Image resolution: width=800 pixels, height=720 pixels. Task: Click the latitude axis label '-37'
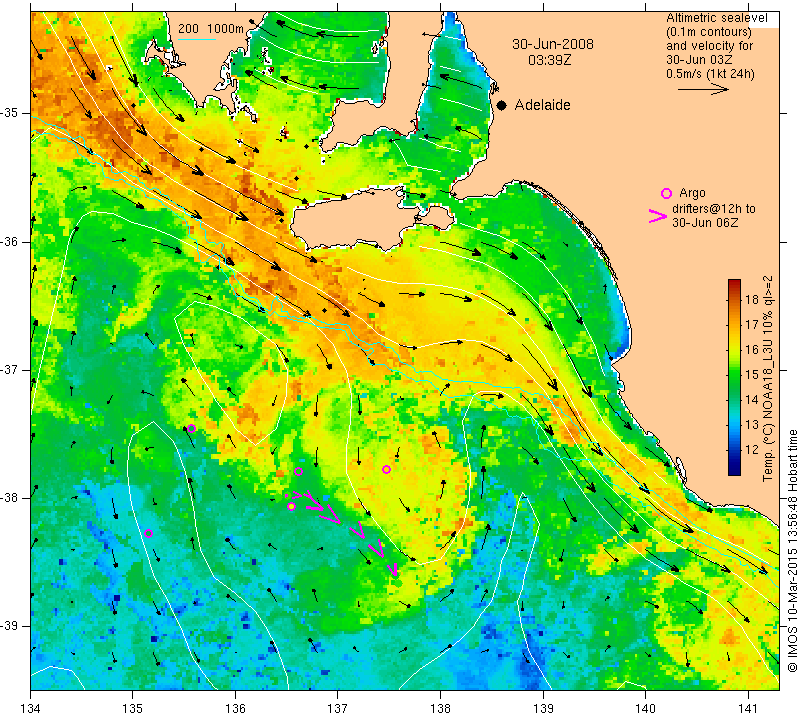pos(10,369)
